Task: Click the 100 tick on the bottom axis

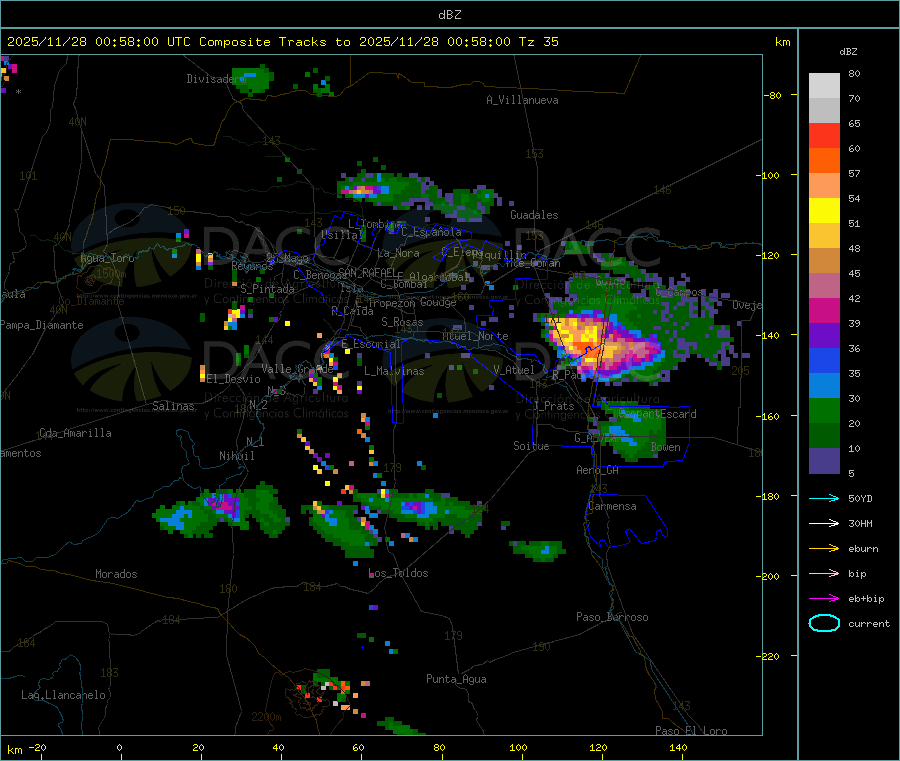Action: click(518, 747)
